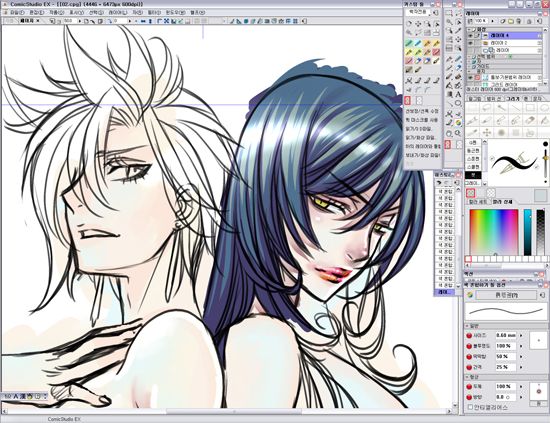Click the speaker-shaped icon at toolbar end
550x423 pixels.
click(x=304, y=21)
